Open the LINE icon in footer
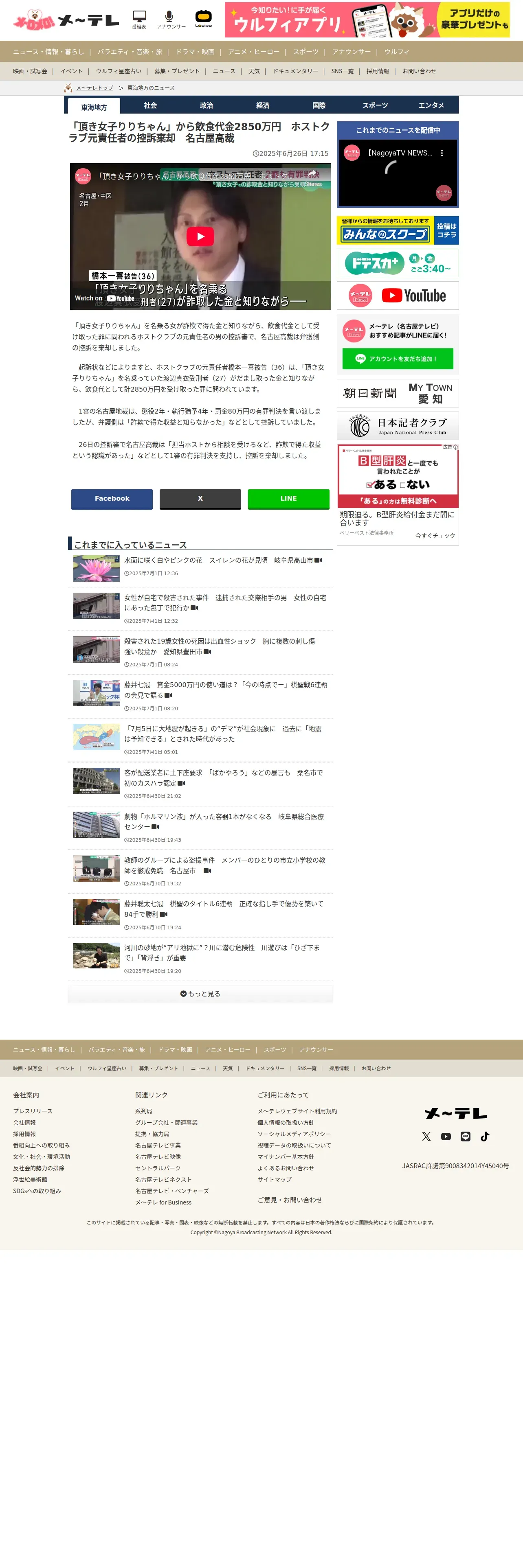Image resolution: width=523 pixels, height=1568 pixels. pyautogui.click(x=465, y=1137)
